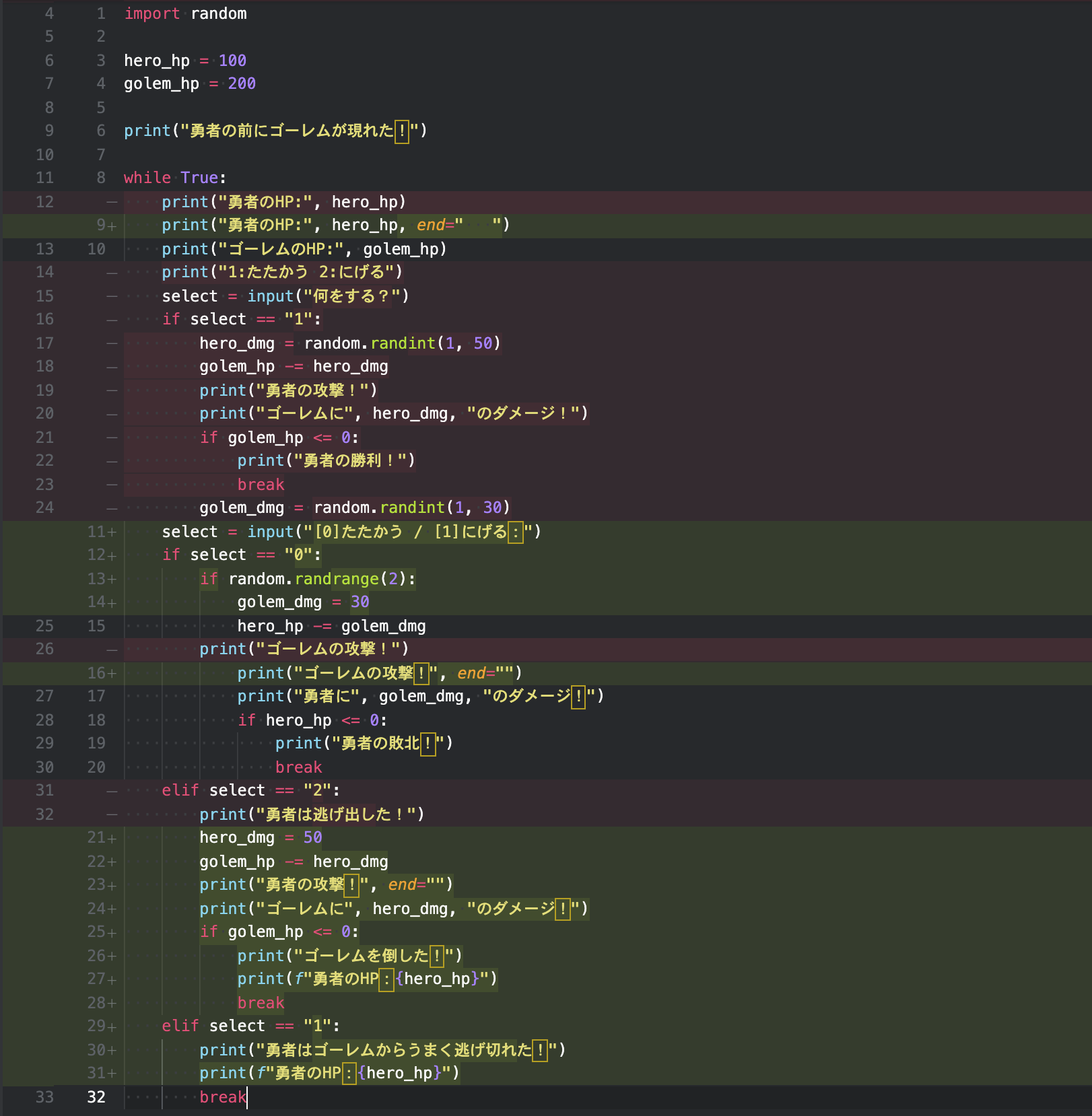Click the removed 'elif select == "2":' line

click(x=251, y=790)
